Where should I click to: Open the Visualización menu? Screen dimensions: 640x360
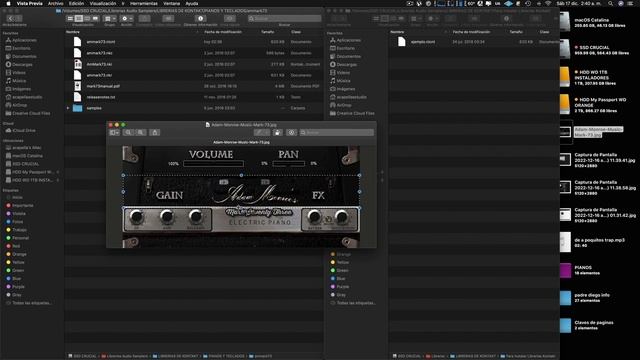(x=102, y=3)
